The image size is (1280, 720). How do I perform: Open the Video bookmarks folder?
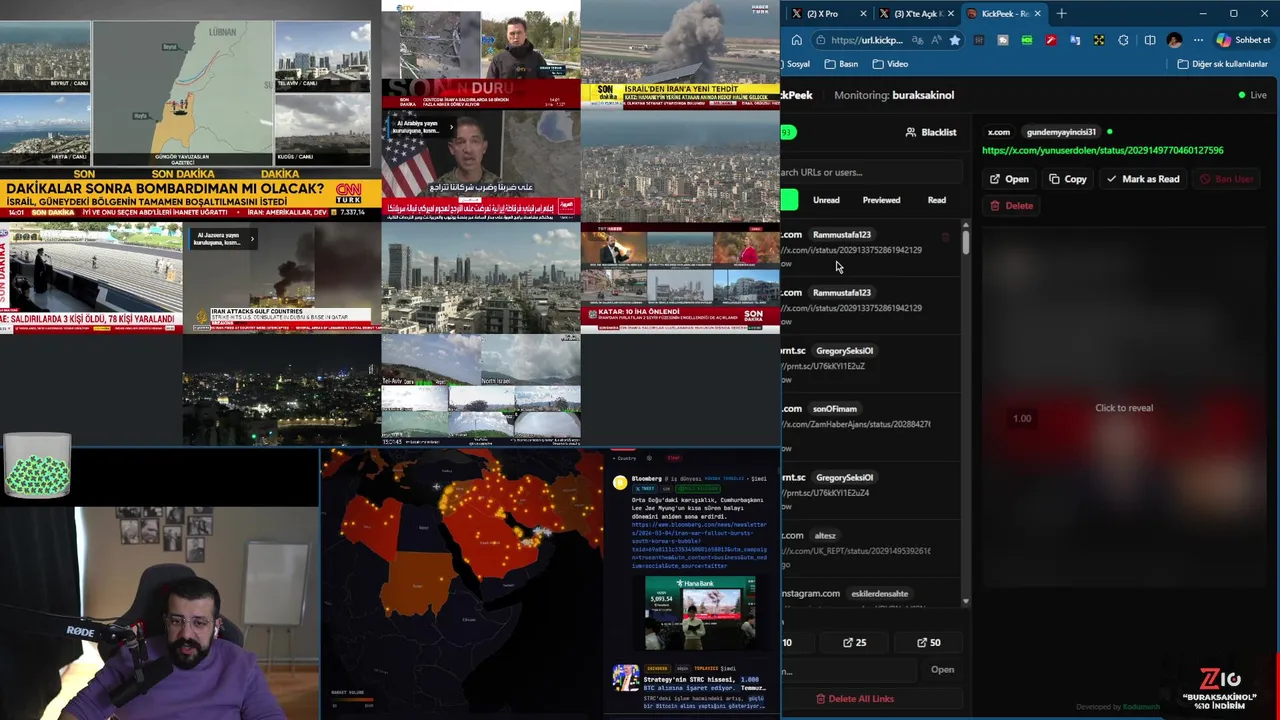pos(890,64)
